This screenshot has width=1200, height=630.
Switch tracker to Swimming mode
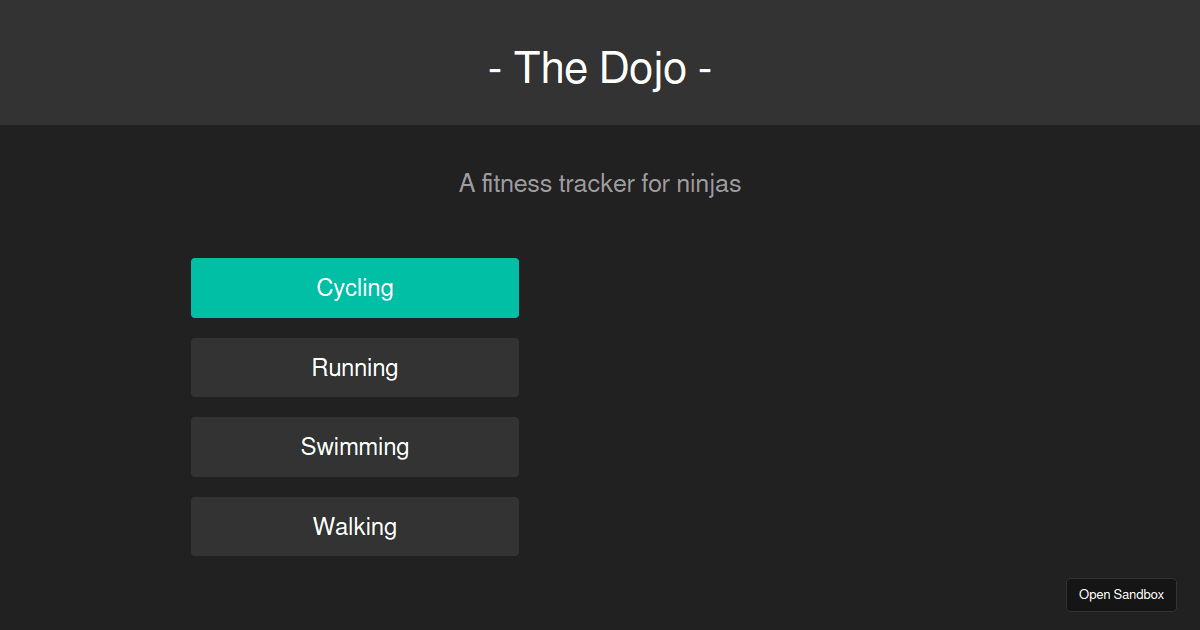[355, 446]
